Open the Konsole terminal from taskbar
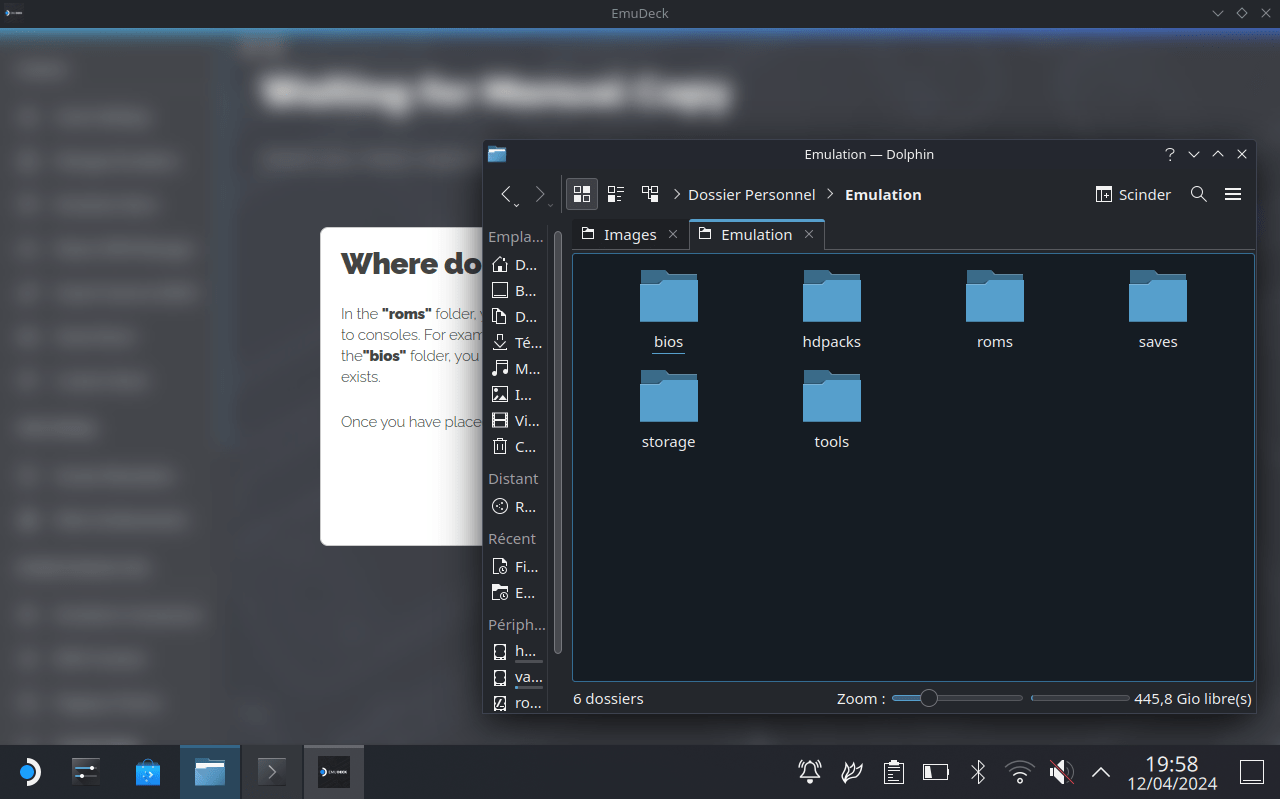Viewport: 1280px width, 799px height. click(272, 772)
